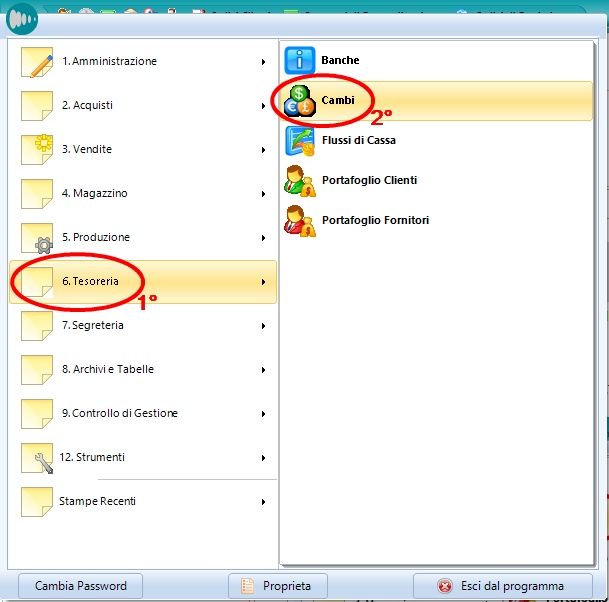Select 8. Archivi e Tabelle menu item
The image size is (609, 602).
[x=108, y=370]
